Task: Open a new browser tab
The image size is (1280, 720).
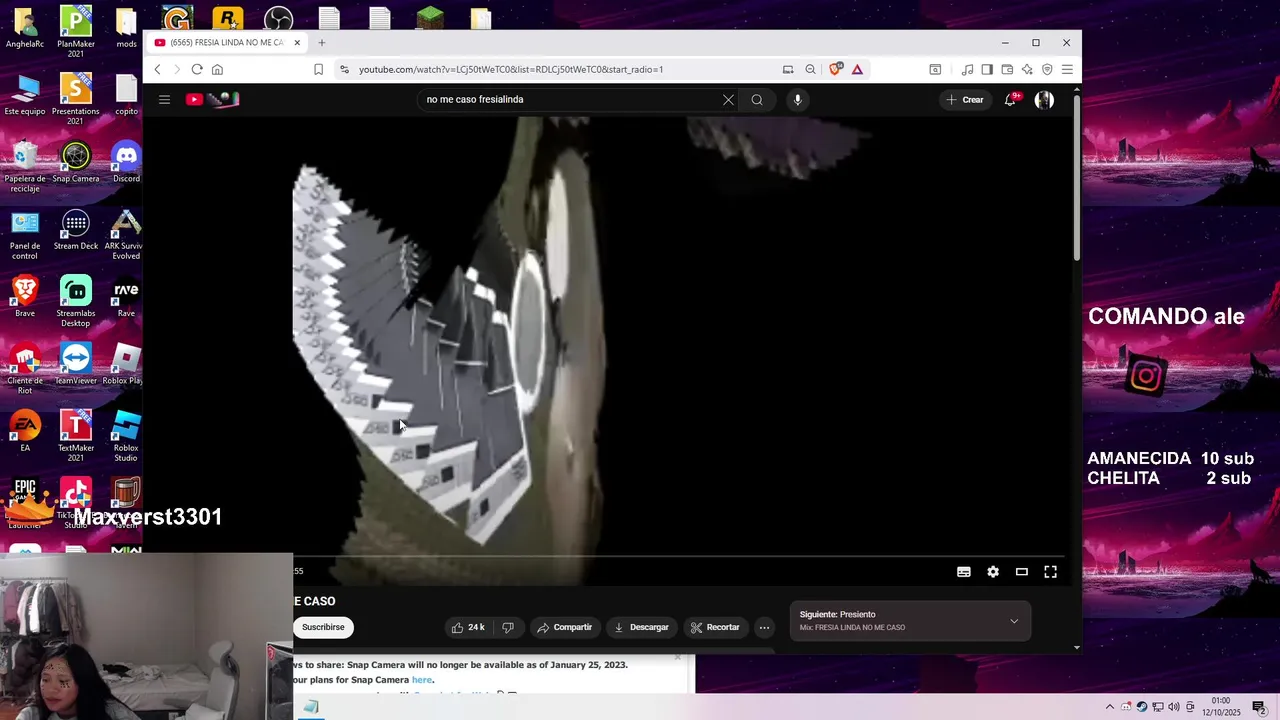Action: point(321,43)
